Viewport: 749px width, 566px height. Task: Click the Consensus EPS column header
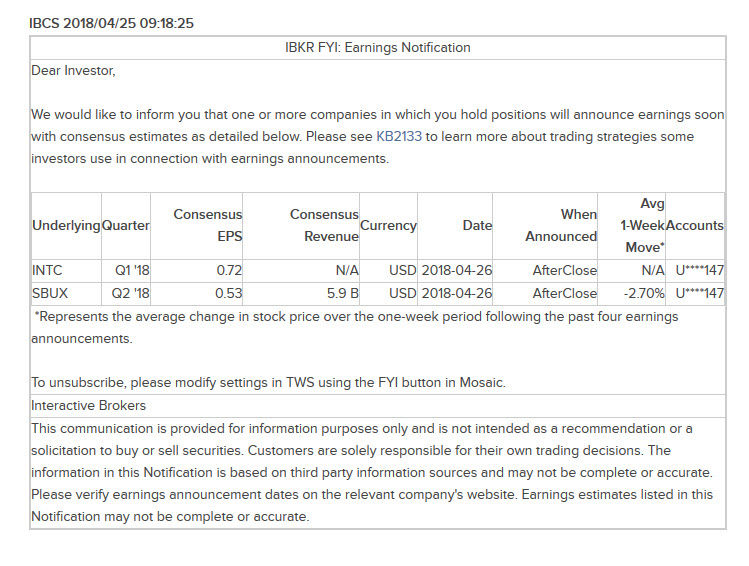click(x=208, y=226)
